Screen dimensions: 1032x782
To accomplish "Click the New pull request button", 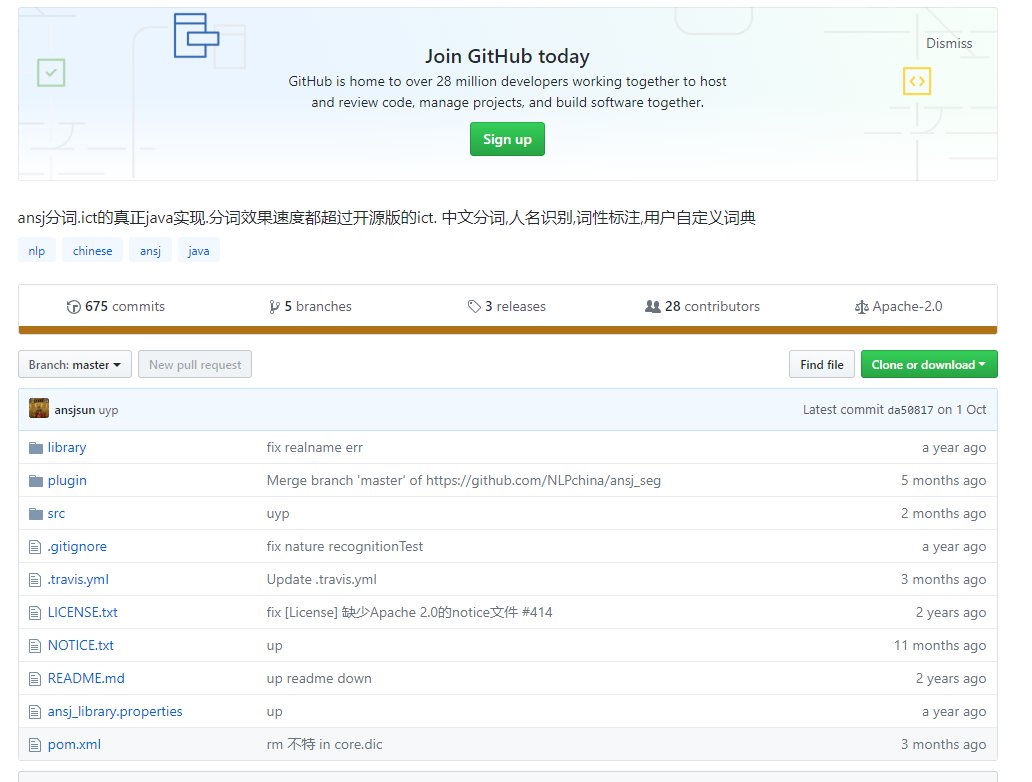I will [195, 364].
